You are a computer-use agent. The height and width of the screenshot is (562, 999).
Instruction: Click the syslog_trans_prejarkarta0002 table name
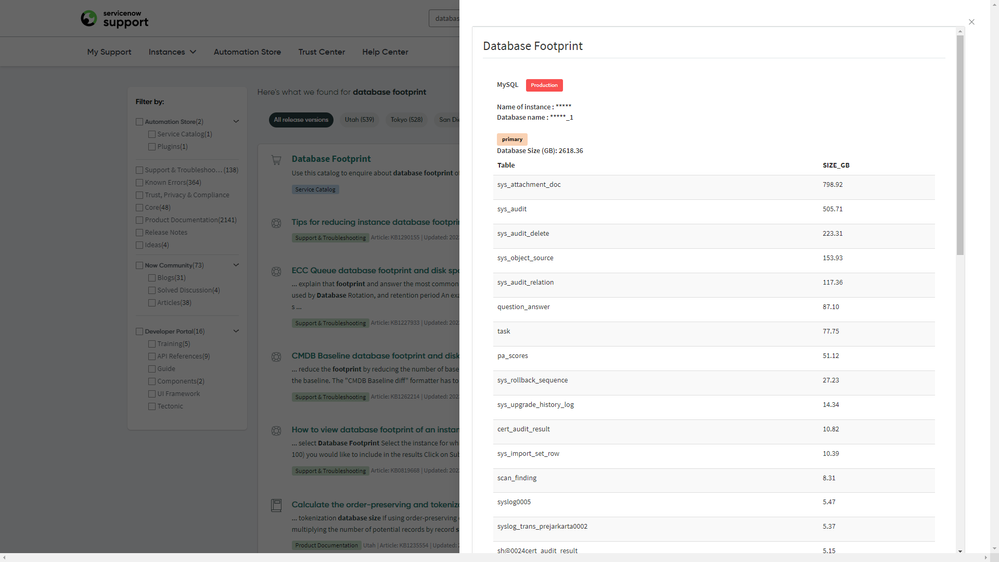[x=542, y=526]
